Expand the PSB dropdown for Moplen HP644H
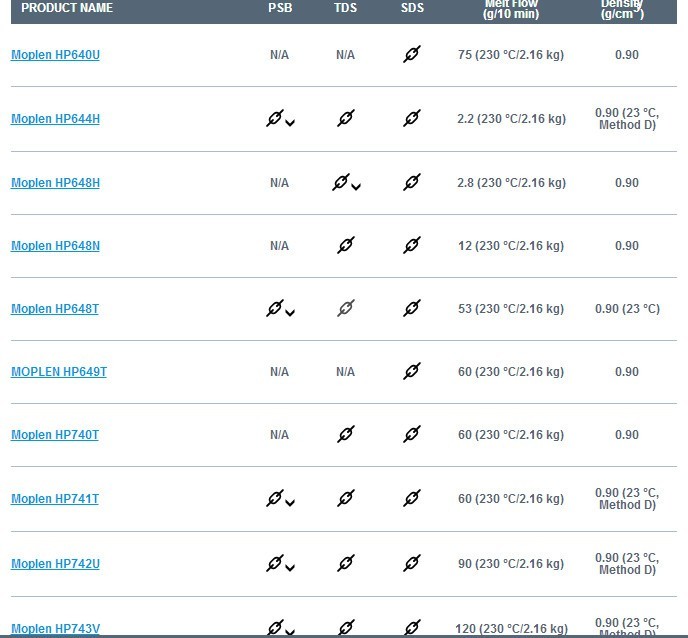Screen dimensions: 688x638 click(x=290, y=123)
